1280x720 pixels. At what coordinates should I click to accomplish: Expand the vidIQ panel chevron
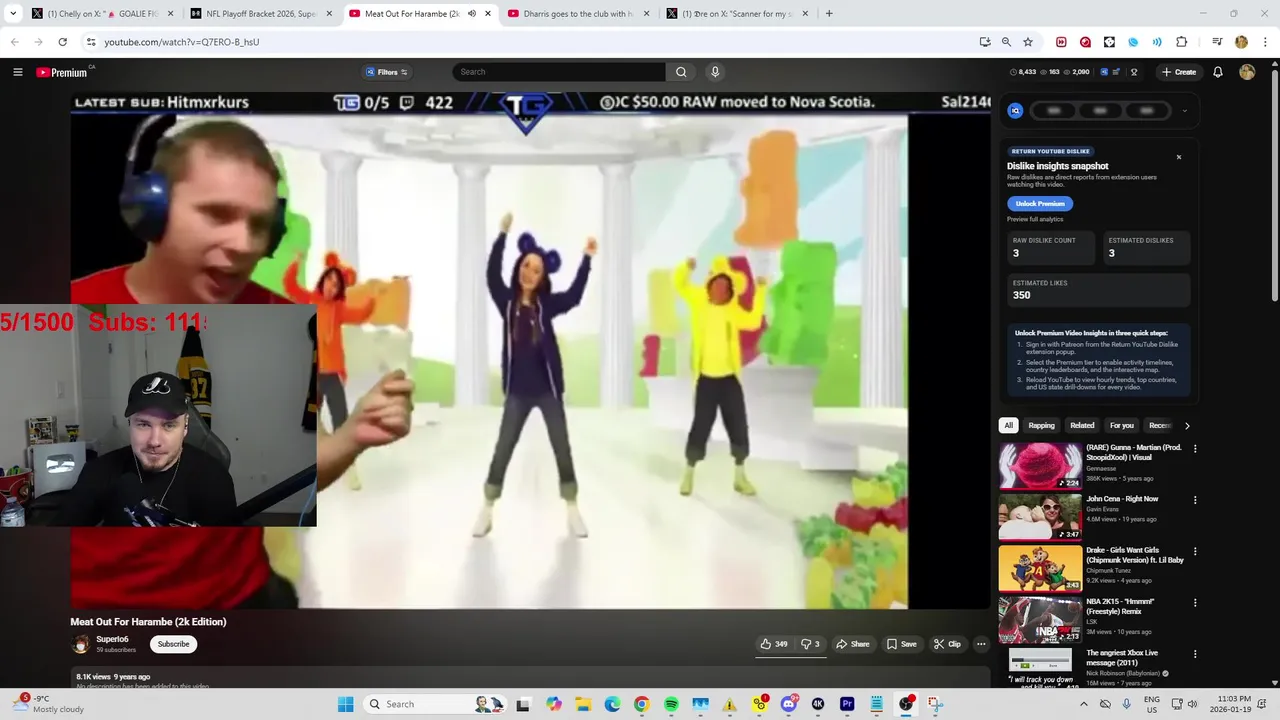[1184, 111]
